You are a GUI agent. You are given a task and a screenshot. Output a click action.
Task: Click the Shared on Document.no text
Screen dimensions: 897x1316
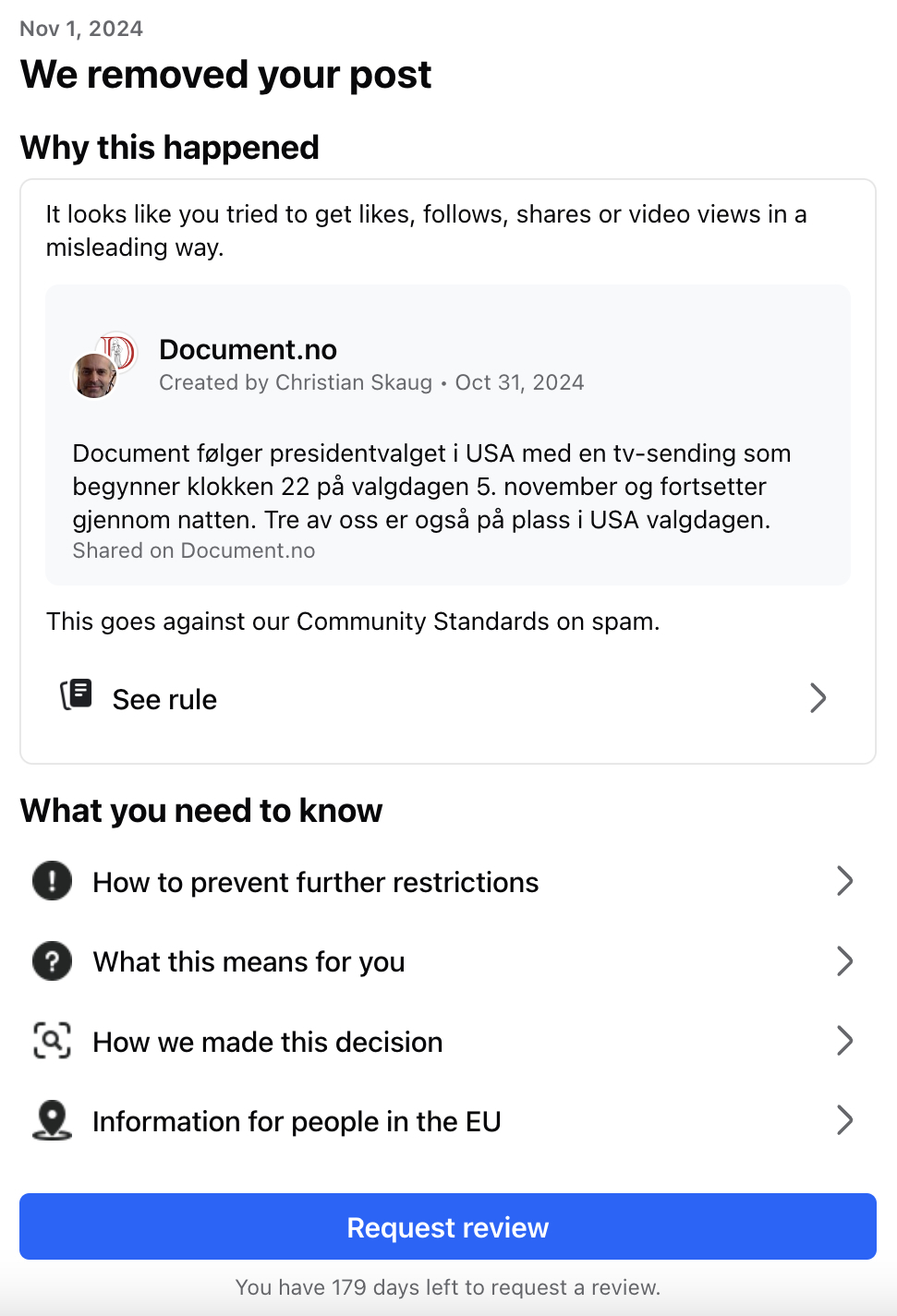[194, 551]
